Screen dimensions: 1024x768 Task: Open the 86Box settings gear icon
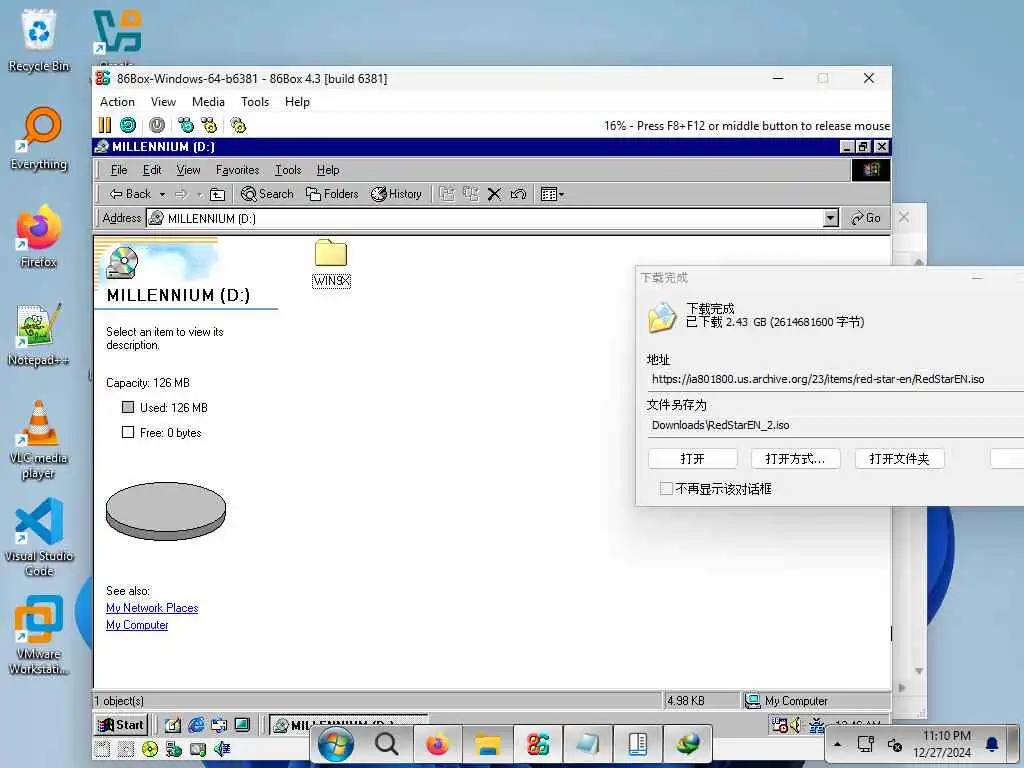coord(238,125)
